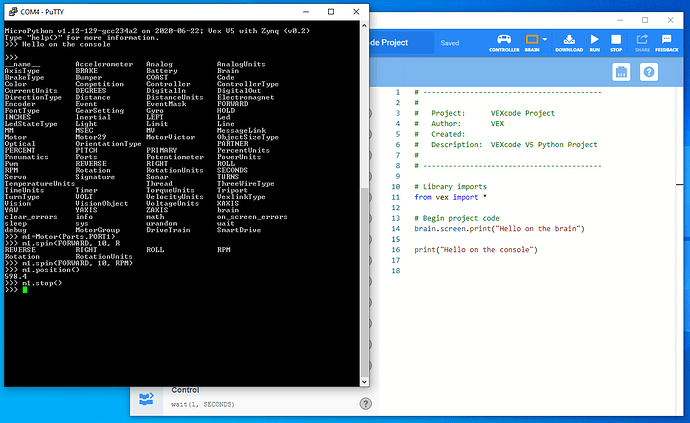Select the Brain icon in VEXcode toolbar
690x423 pixels.
532,43
